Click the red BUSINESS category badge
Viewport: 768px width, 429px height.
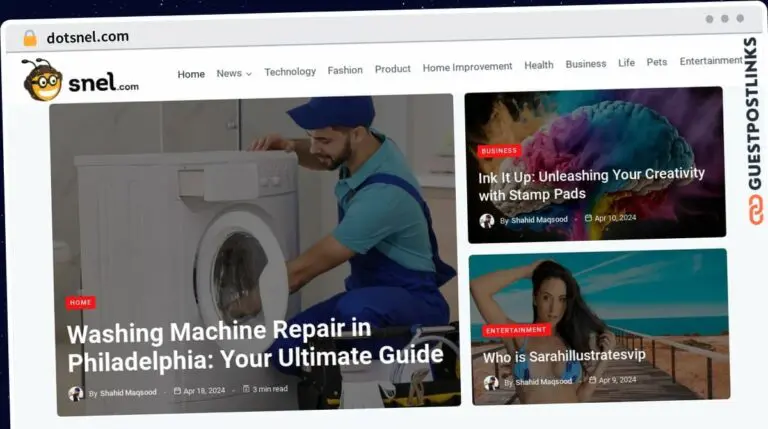[499, 151]
